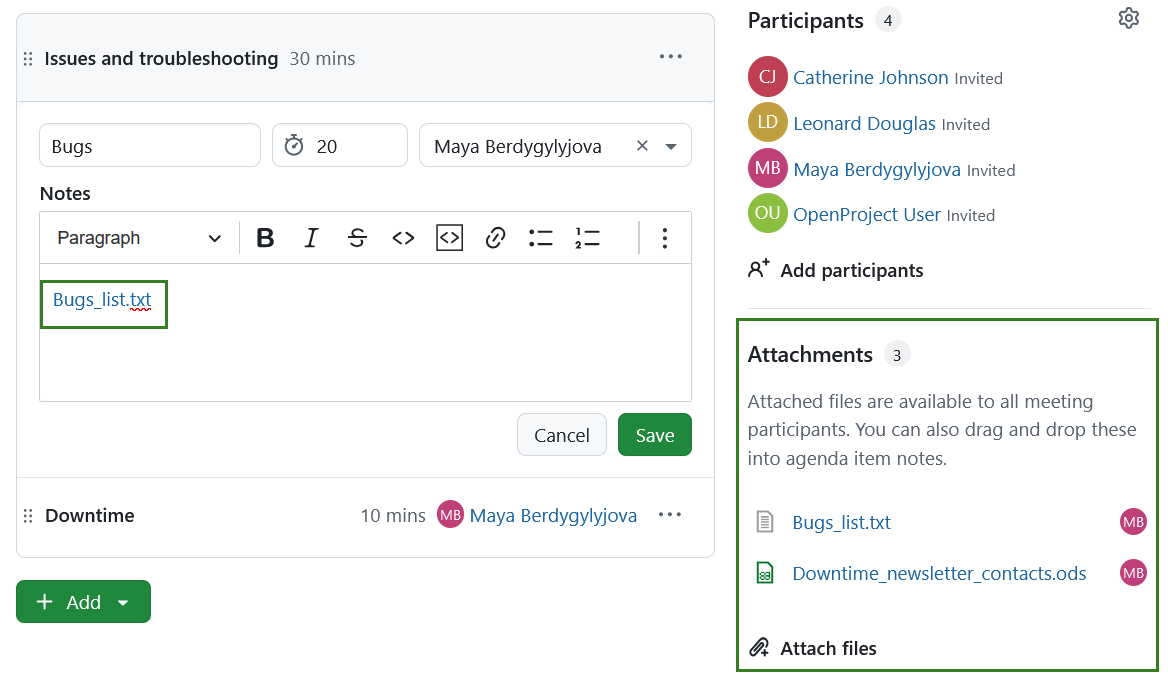Save the Bugs agenda item
Image resolution: width=1168 pixels, height=684 pixels.
(x=654, y=434)
